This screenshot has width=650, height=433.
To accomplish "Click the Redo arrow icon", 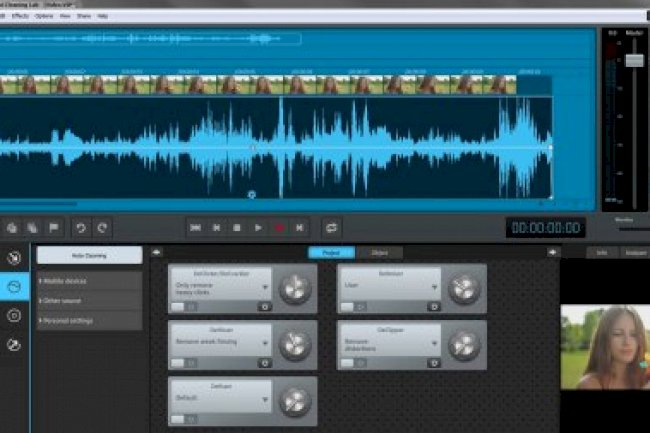I will click(x=102, y=228).
